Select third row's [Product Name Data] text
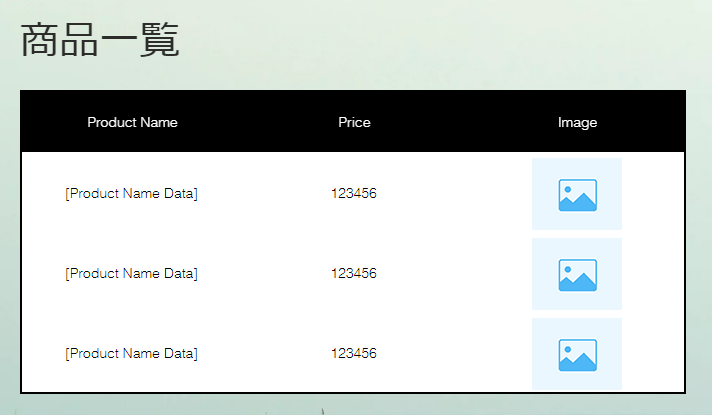Image resolution: width=712 pixels, height=415 pixels. point(131,353)
